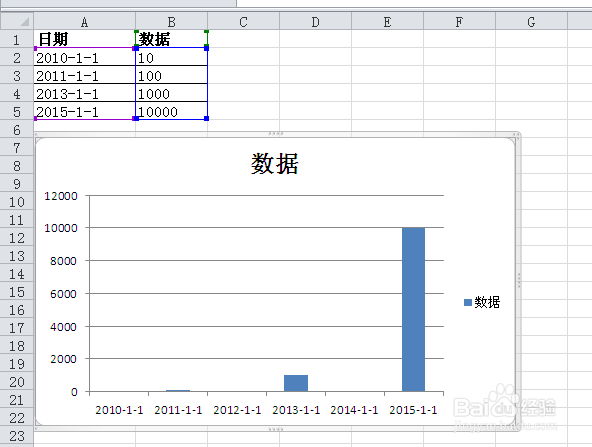Click y-axis label 12000
Image resolution: width=592 pixels, height=447 pixels.
[61, 196]
